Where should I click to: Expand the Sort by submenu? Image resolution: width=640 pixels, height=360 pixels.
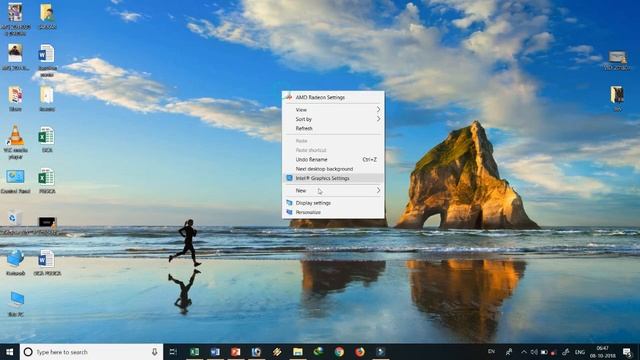(x=333, y=119)
